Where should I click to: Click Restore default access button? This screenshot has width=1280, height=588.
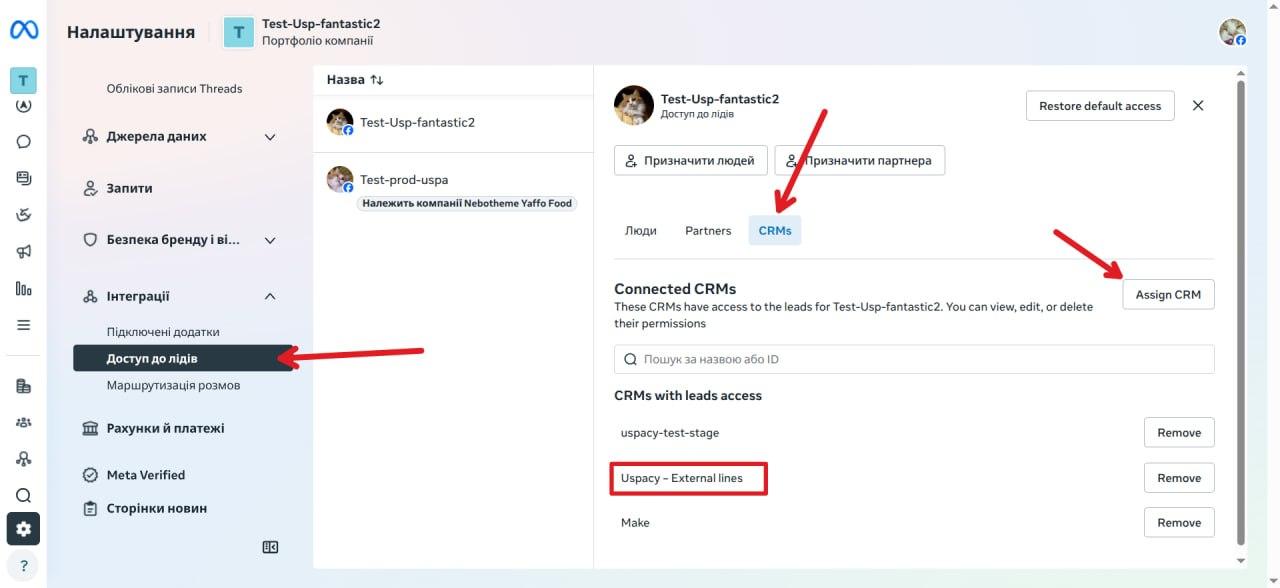click(x=1100, y=106)
